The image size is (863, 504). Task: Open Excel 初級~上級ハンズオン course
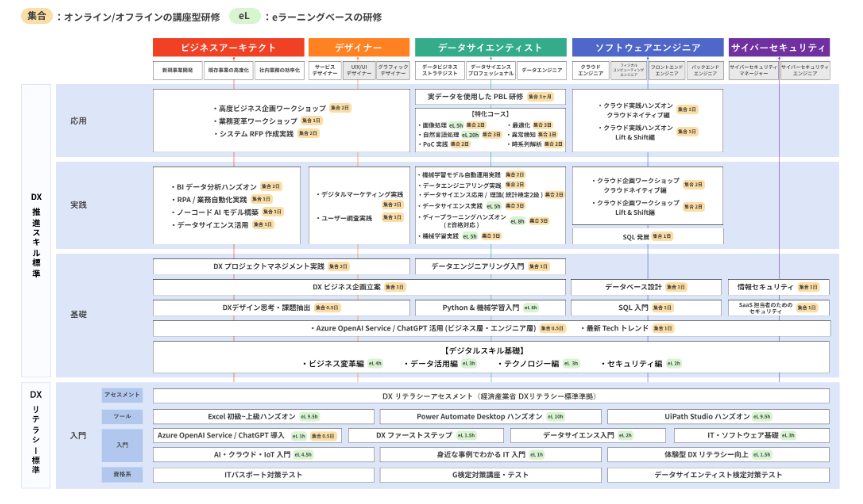coord(263,416)
